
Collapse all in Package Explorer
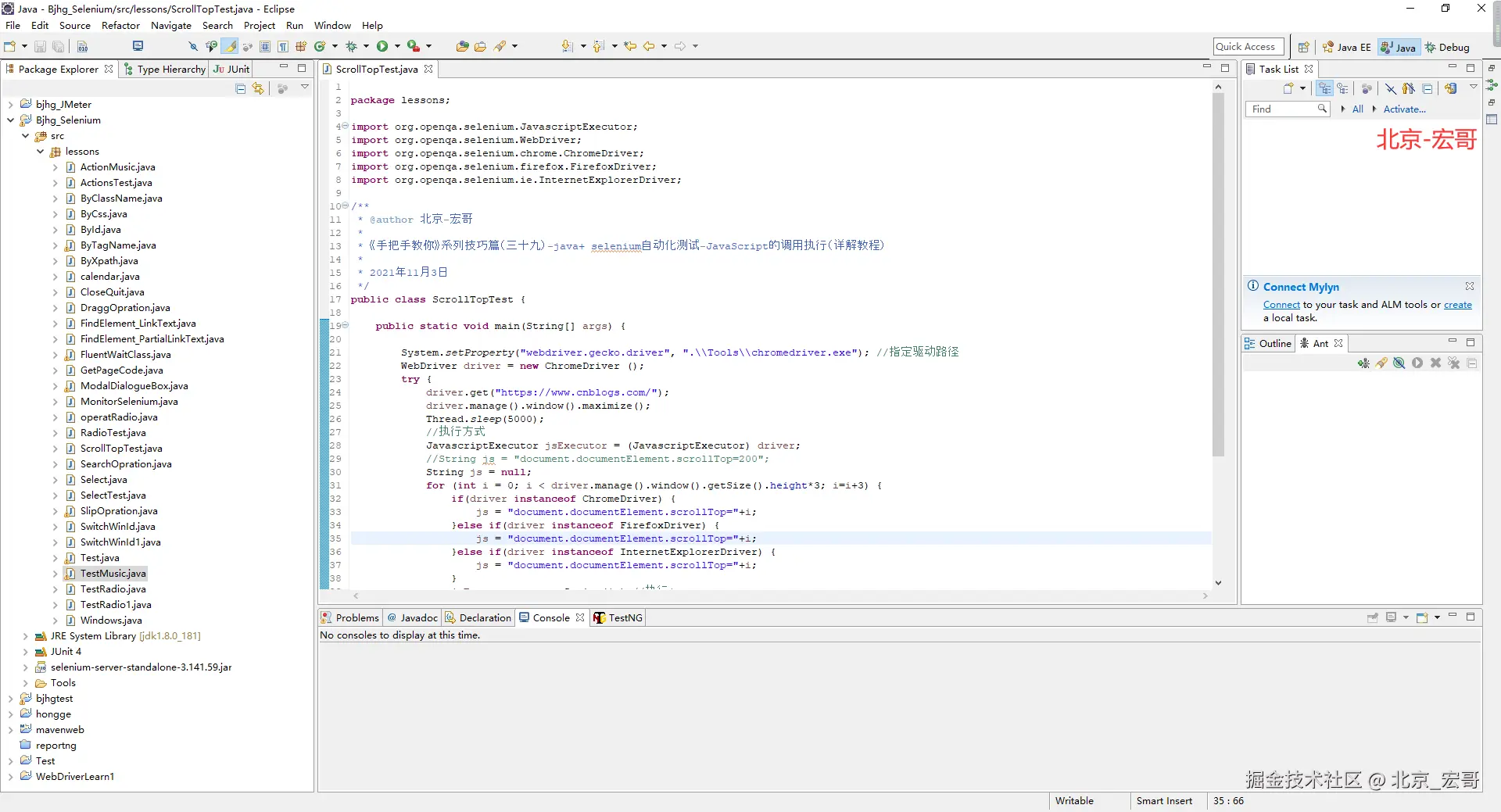241,89
